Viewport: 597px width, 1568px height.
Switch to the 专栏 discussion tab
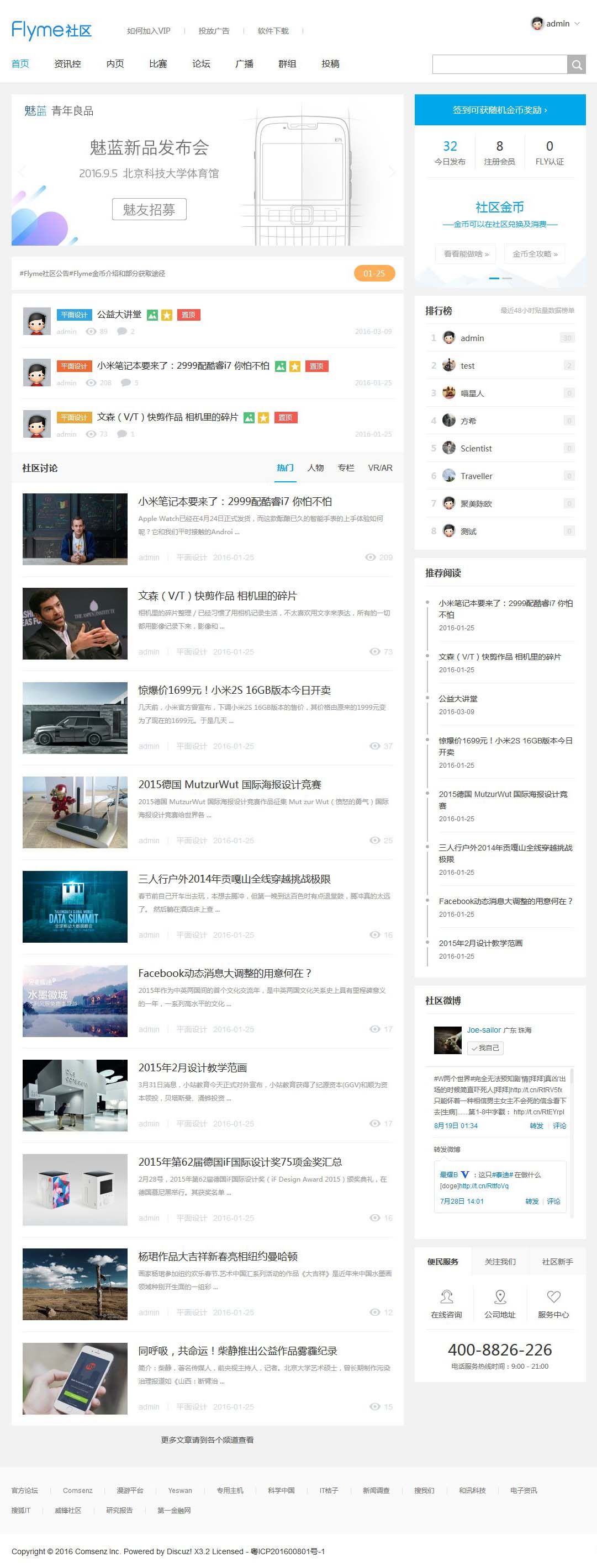tap(346, 468)
